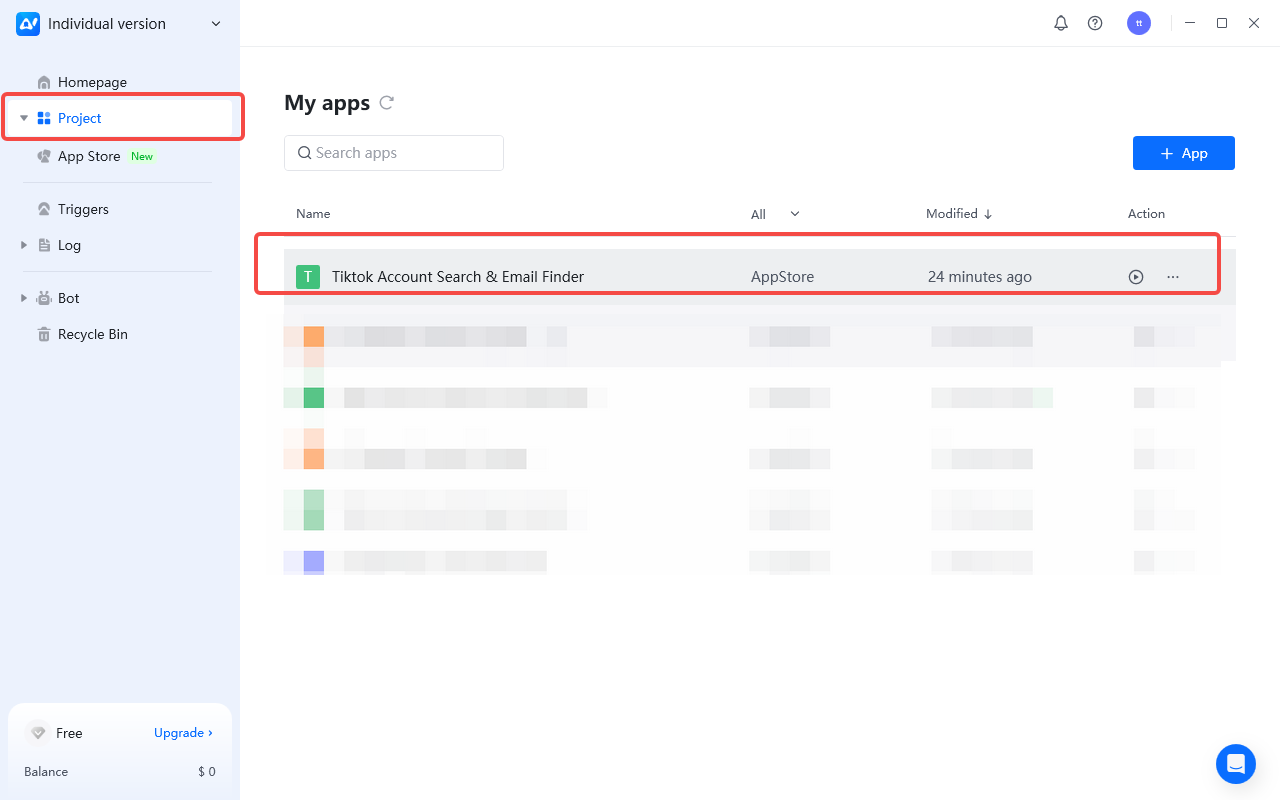Click the Balance $ 0 value

(x=207, y=772)
